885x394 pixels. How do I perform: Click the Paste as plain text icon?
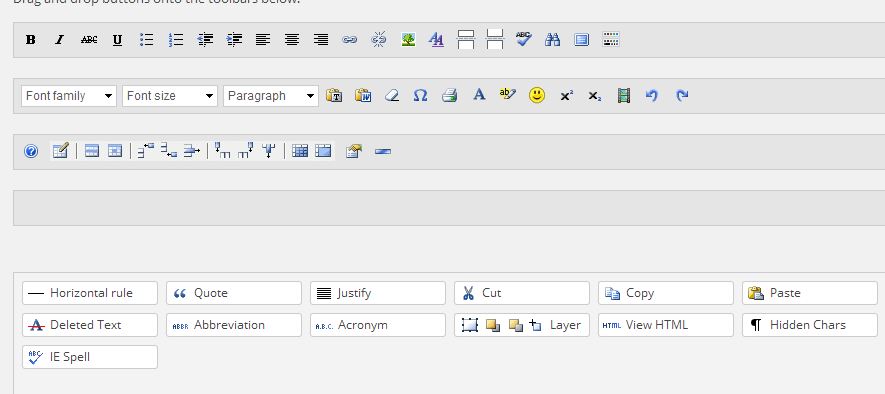click(x=334, y=95)
